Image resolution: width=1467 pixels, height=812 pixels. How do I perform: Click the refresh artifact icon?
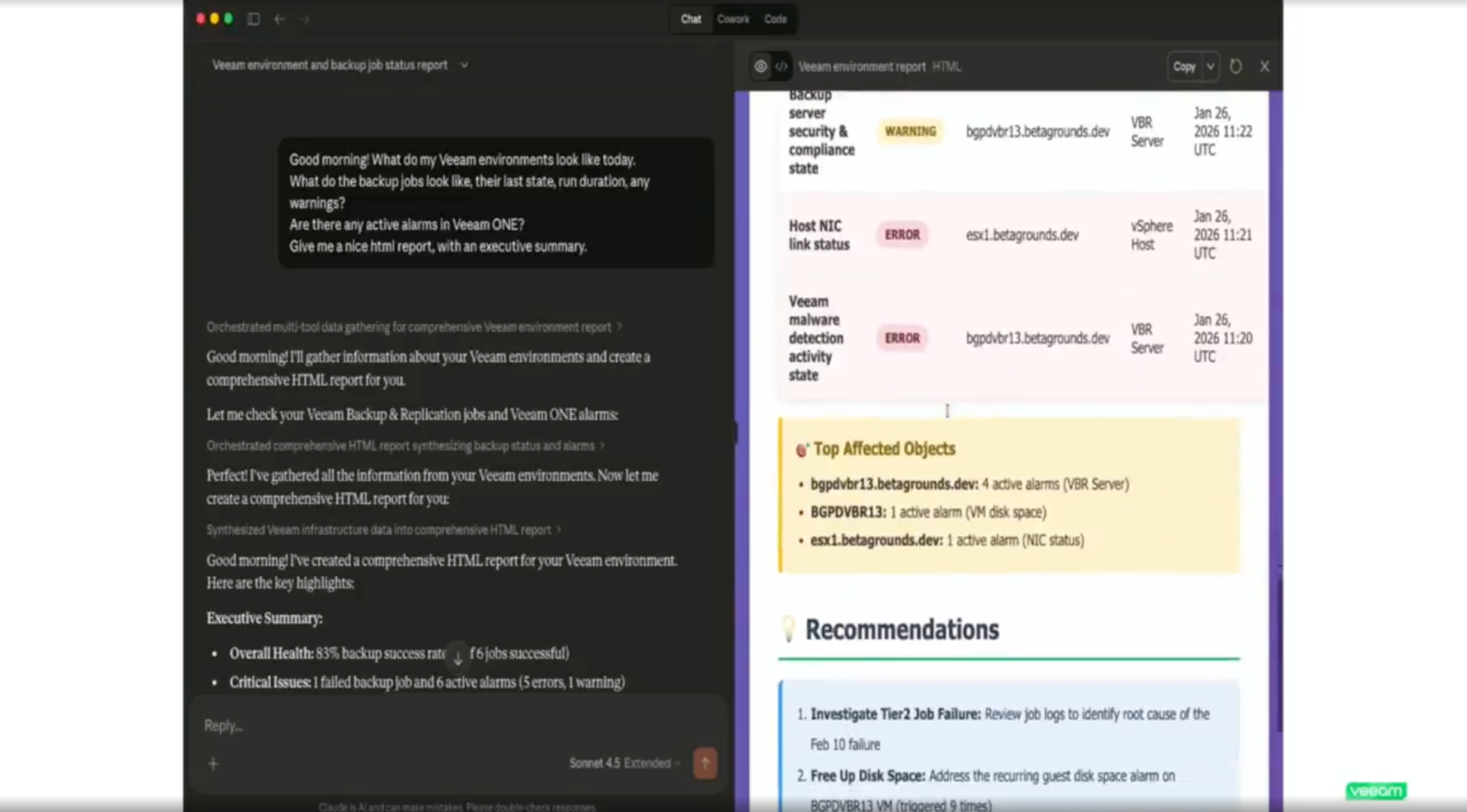[x=1235, y=66]
